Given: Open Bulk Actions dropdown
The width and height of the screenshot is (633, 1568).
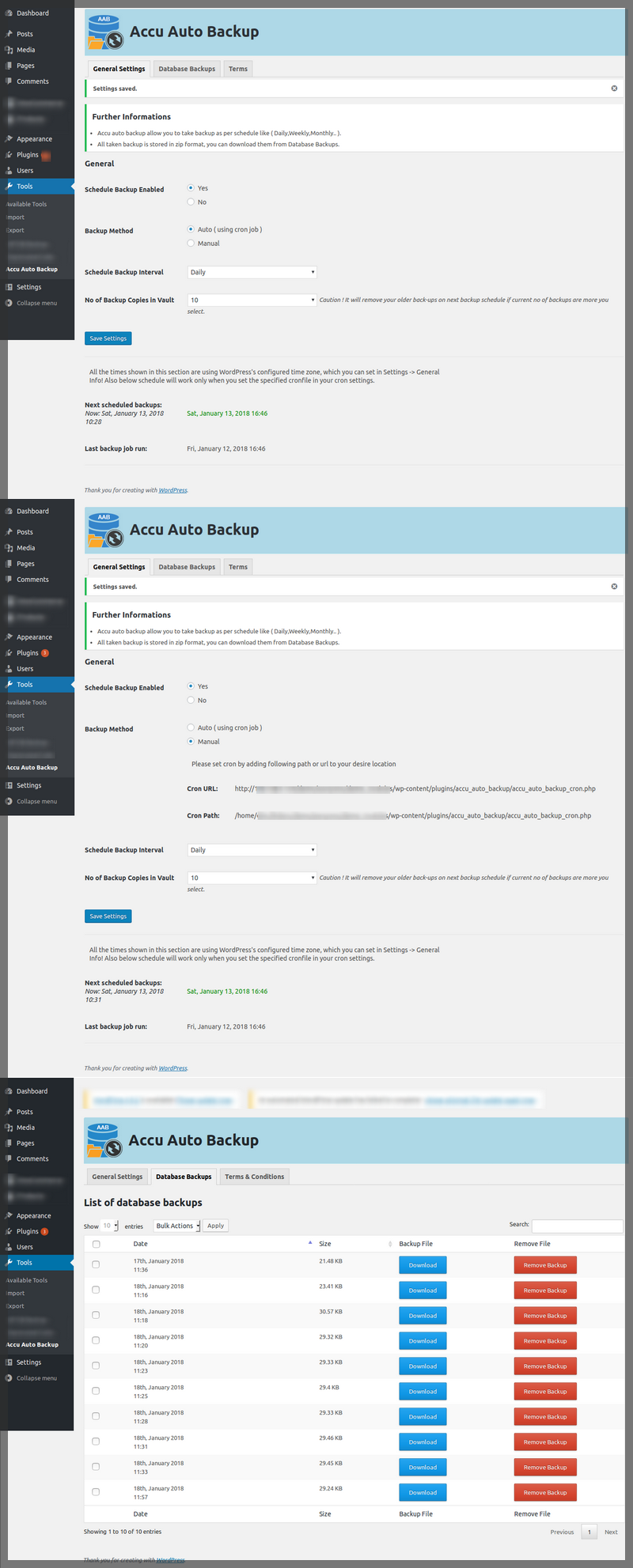Looking at the screenshot, I should tap(176, 1226).
